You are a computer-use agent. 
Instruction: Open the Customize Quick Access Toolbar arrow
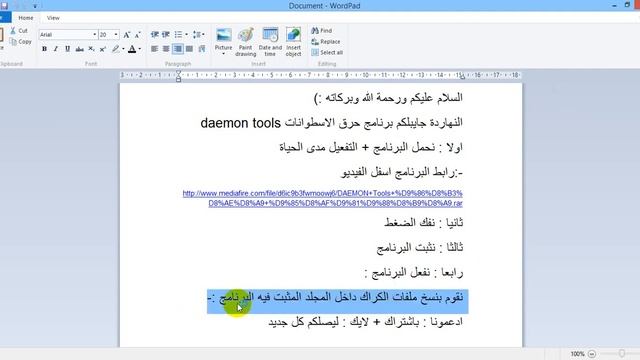tap(35, 6)
